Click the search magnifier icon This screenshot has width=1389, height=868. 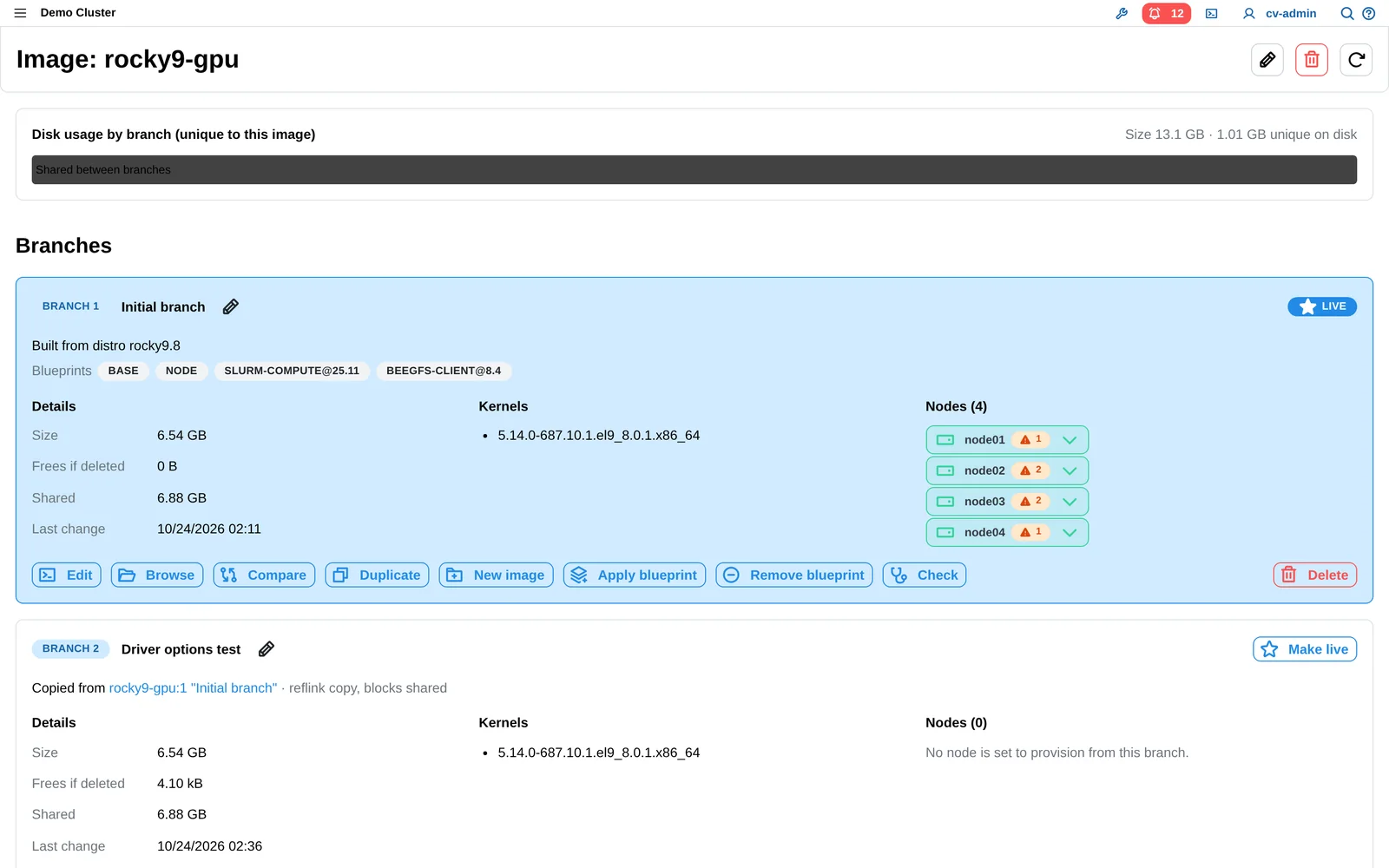(x=1346, y=14)
